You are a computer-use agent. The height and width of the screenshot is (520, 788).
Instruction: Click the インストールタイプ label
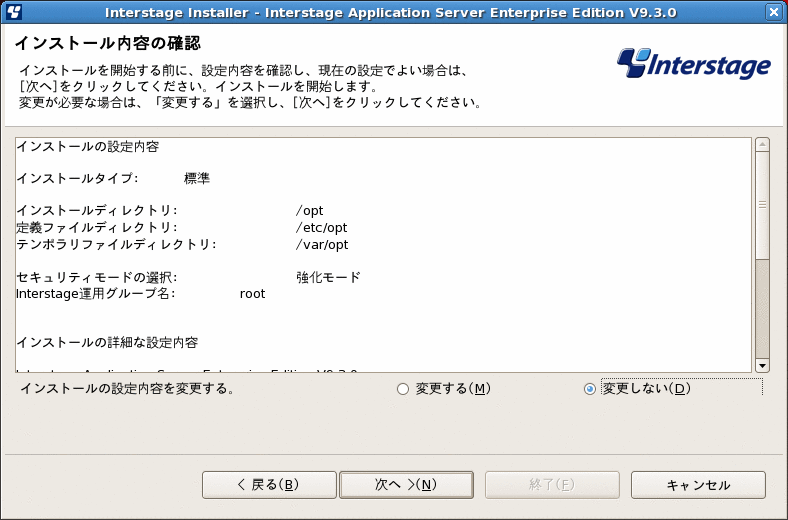point(77,178)
